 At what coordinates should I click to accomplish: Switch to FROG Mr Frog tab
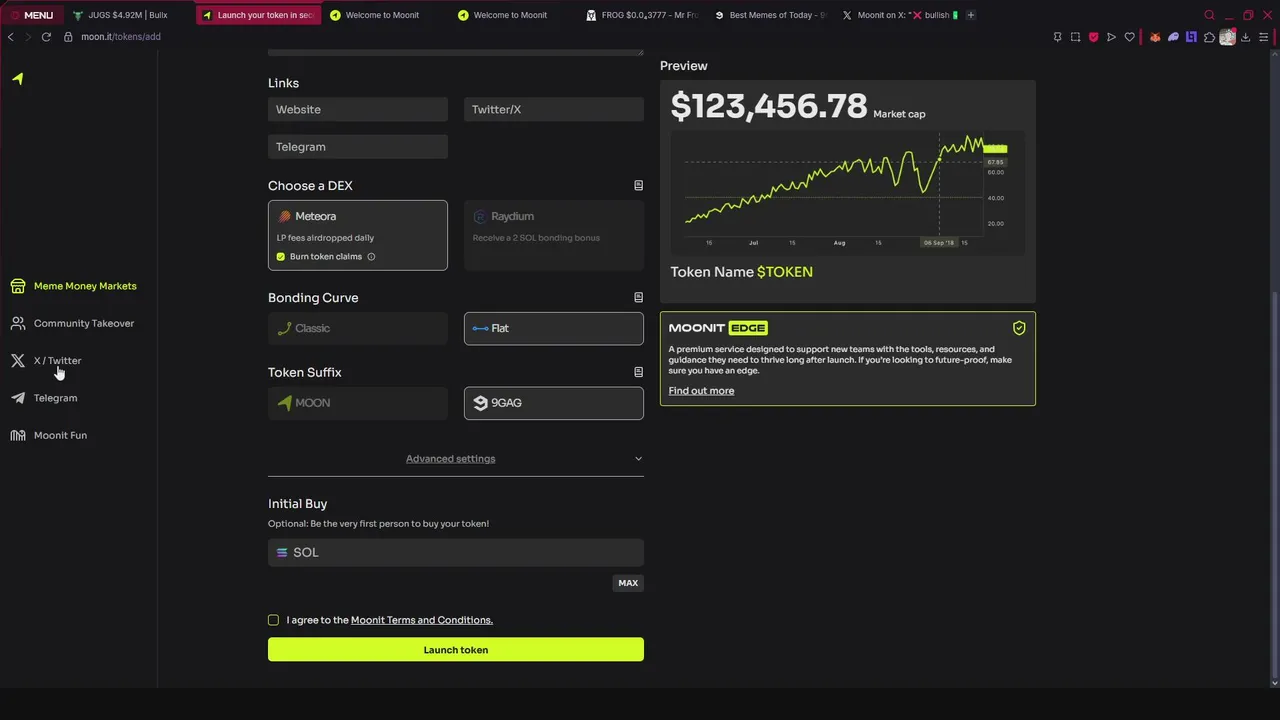click(642, 15)
